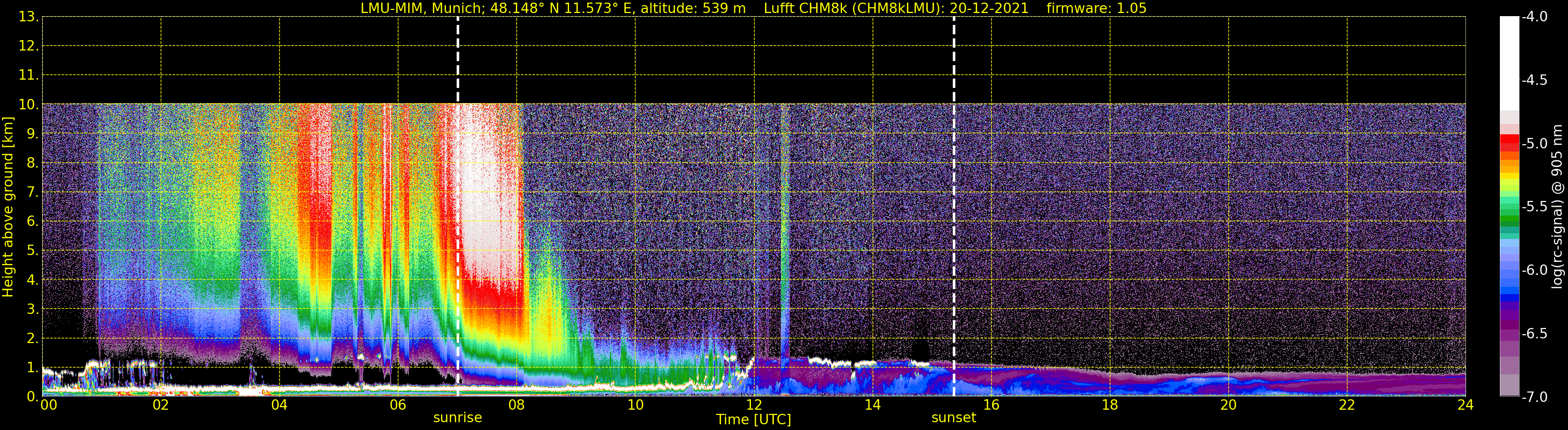Click the '04' time axis tick label

click(x=279, y=405)
